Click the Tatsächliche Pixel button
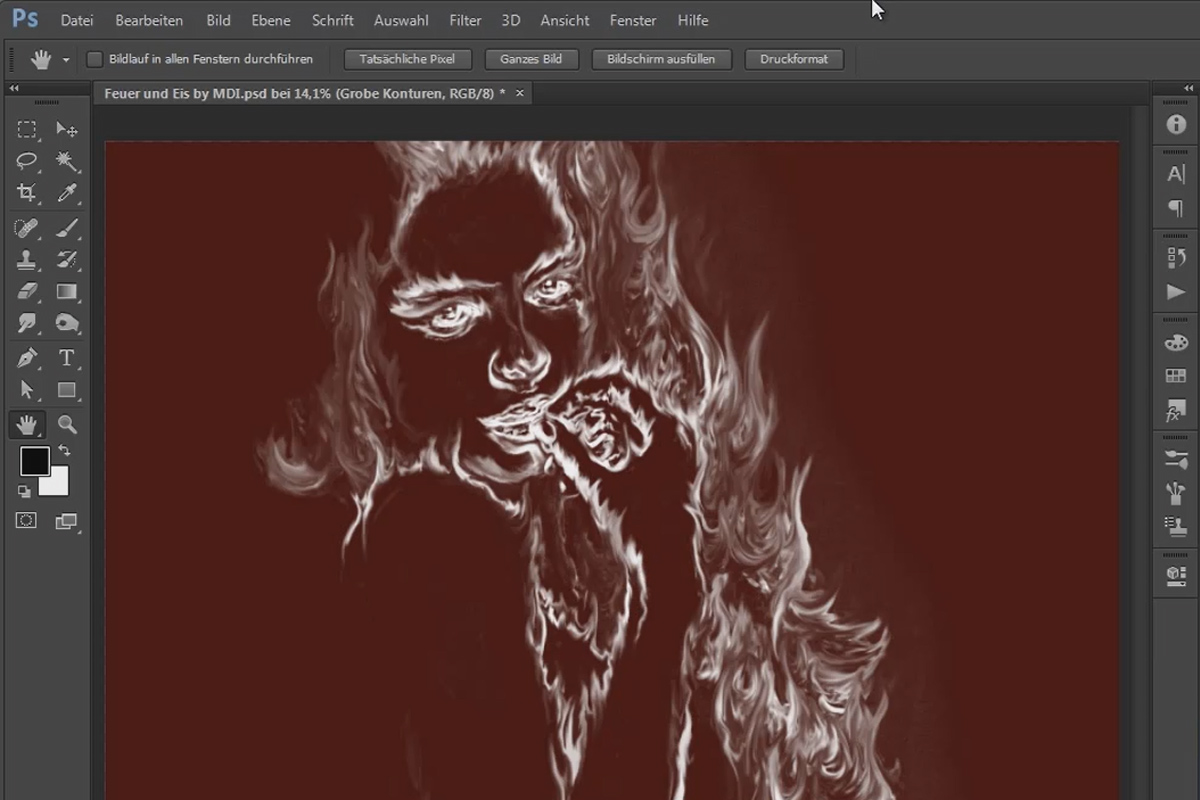 click(x=407, y=59)
